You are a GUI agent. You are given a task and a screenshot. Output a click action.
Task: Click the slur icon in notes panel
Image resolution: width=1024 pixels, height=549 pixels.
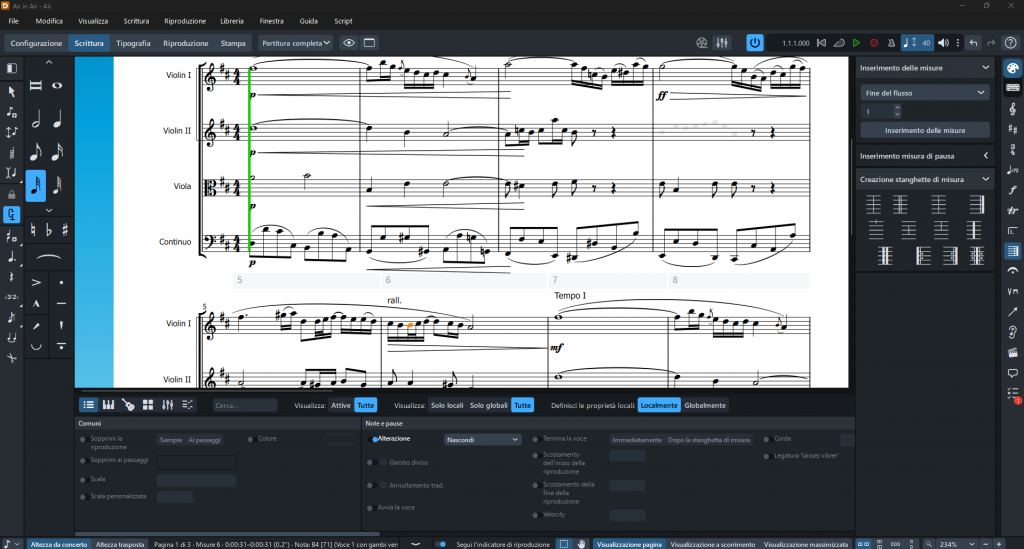(49, 257)
